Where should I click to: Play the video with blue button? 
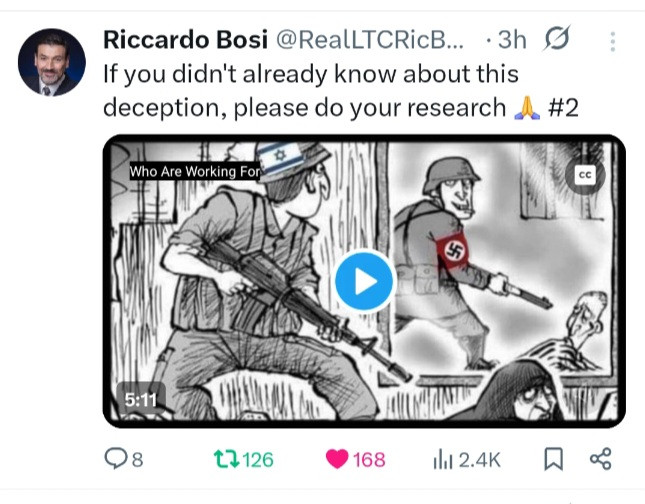(x=364, y=281)
